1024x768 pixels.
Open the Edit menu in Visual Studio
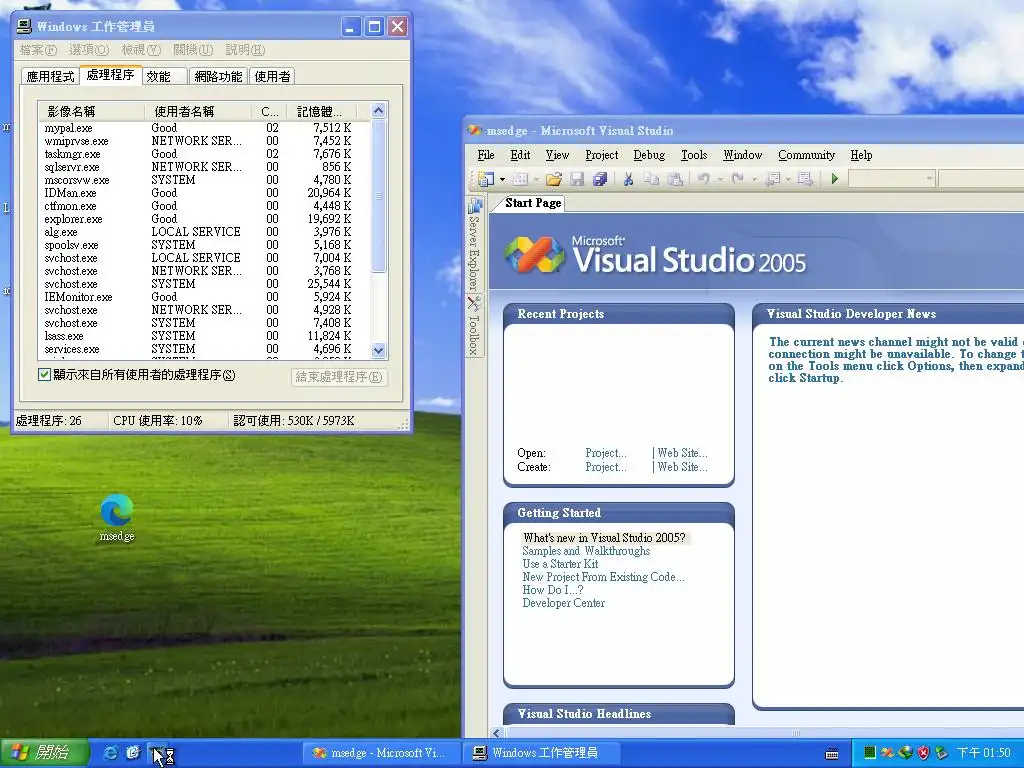pos(520,155)
